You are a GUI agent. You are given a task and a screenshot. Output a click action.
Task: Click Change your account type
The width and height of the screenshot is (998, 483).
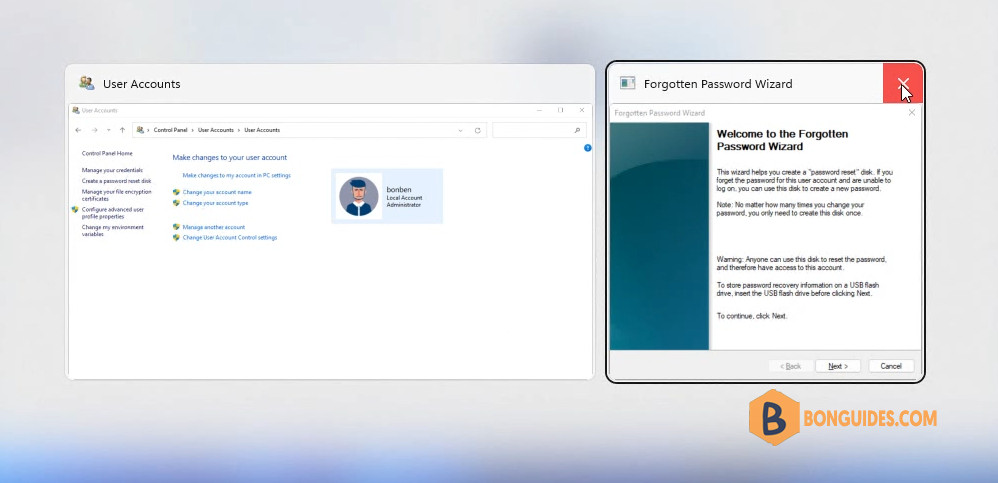coord(215,203)
